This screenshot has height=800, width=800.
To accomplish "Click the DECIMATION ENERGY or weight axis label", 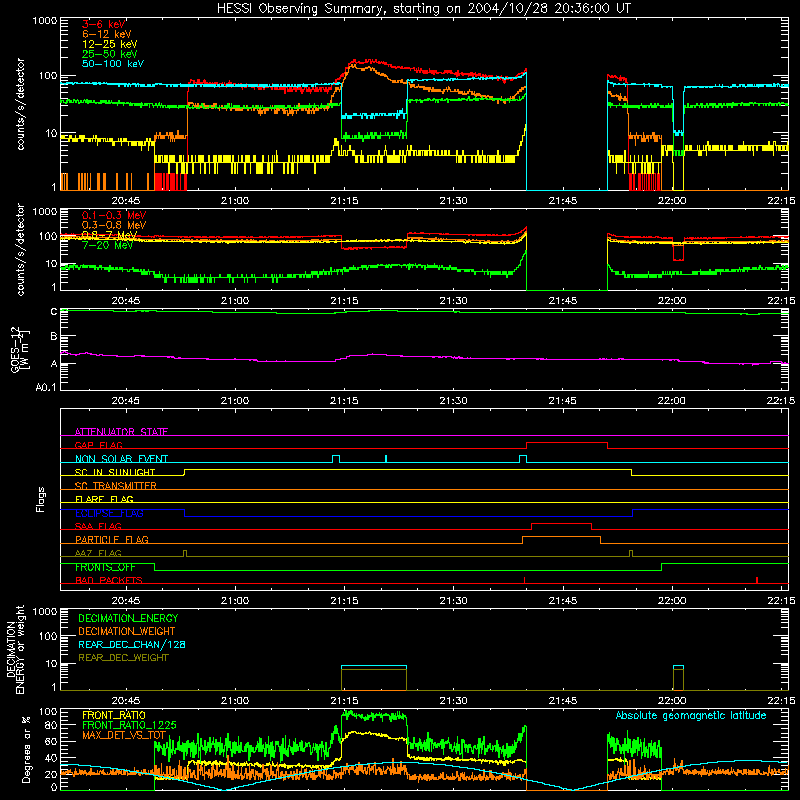I will tap(15, 649).
